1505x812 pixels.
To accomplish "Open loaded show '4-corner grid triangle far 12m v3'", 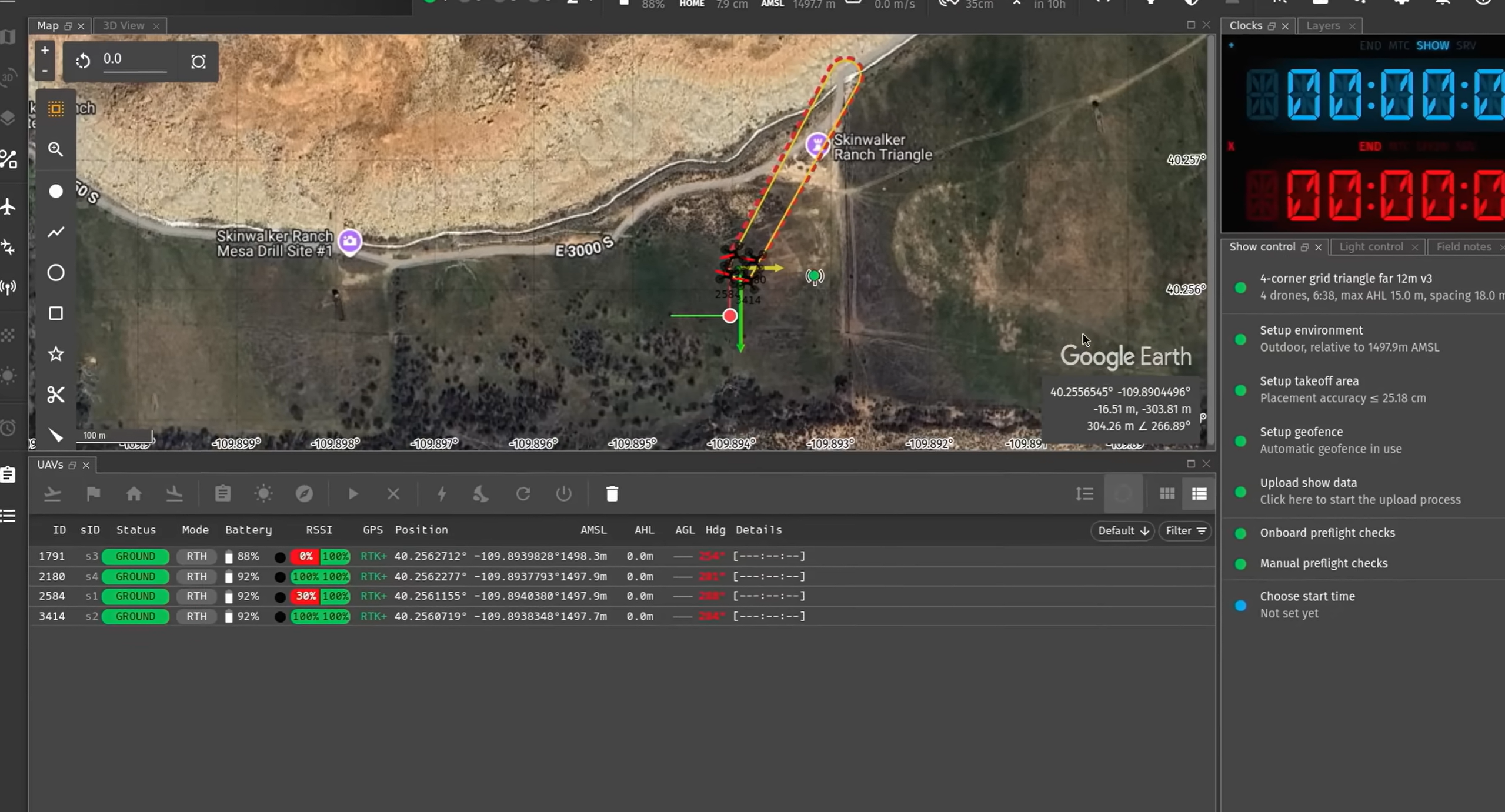I will [x=1363, y=288].
